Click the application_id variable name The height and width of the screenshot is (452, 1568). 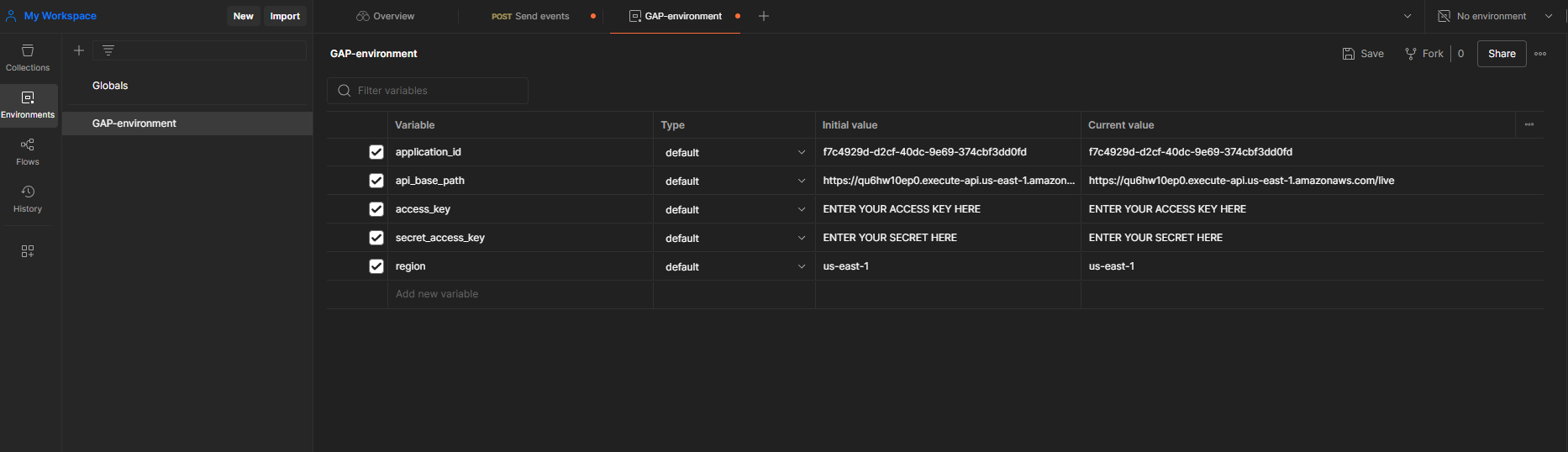coord(429,152)
